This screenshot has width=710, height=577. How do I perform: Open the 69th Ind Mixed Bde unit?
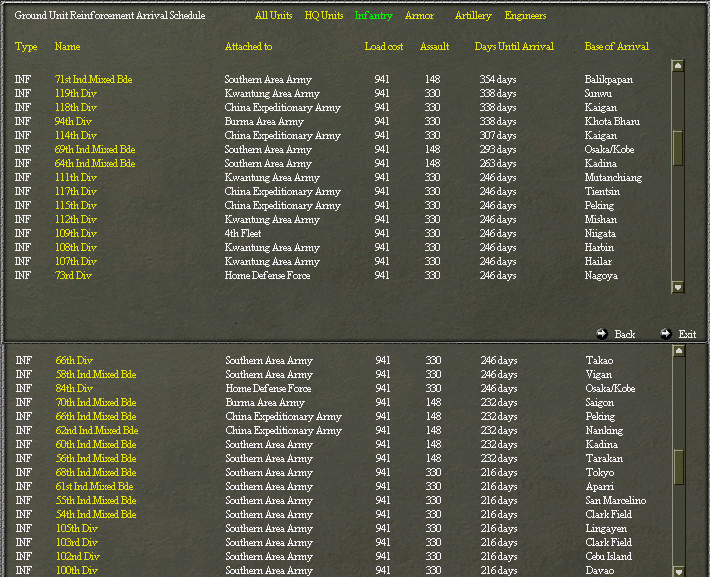point(95,149)
